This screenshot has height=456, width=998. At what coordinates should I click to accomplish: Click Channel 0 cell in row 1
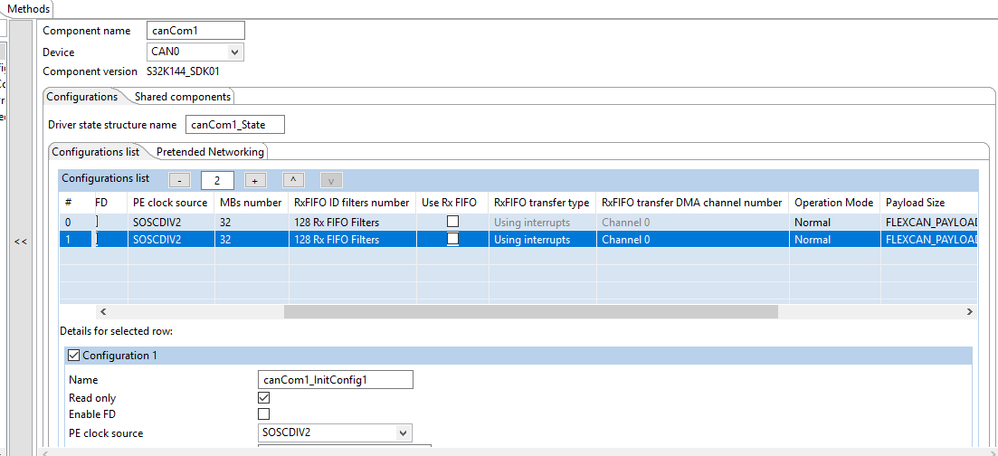tap(692, 239)
